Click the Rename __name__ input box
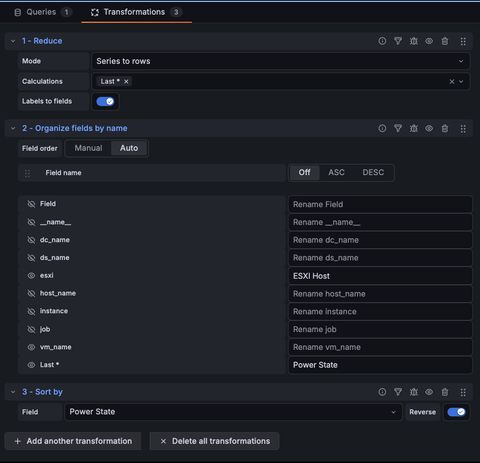480x463 pixels. point(380,222)
